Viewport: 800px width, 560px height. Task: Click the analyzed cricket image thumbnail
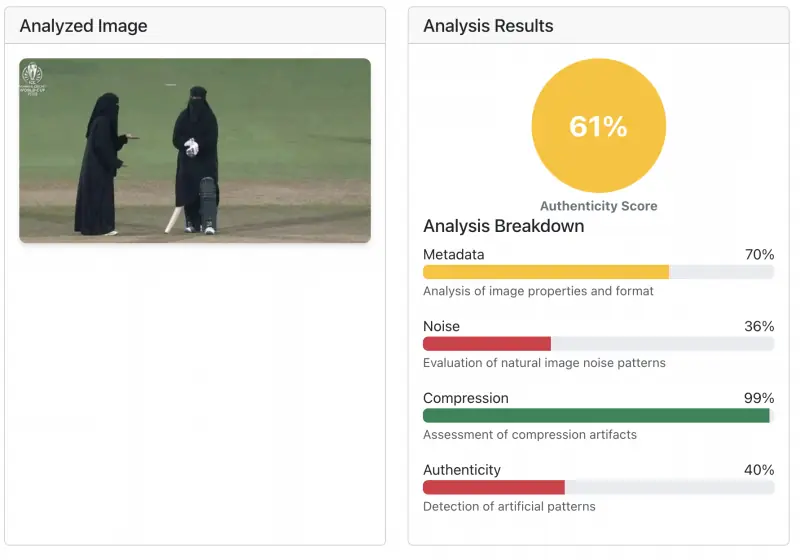pos(195,150)
